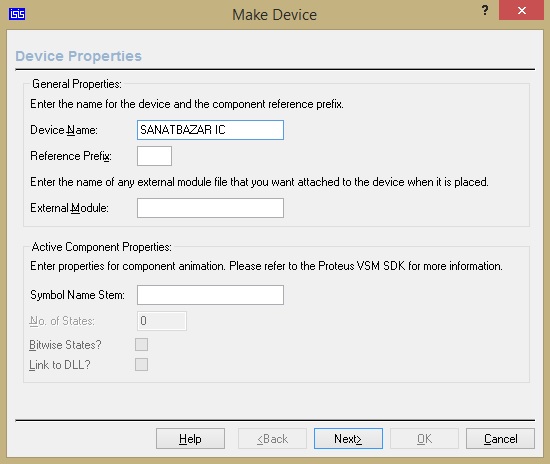The image size is (550, 464).
Task: Click the Cancel button
Action: tap(501, 439)
